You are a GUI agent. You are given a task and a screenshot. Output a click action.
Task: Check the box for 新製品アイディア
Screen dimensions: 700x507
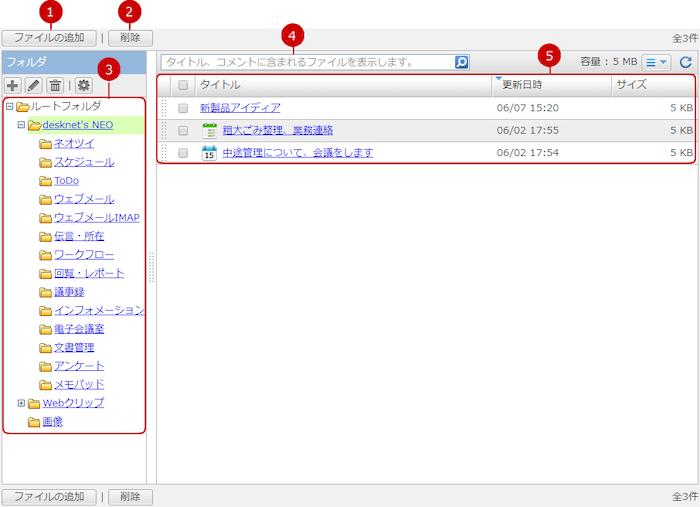(183, 108)
